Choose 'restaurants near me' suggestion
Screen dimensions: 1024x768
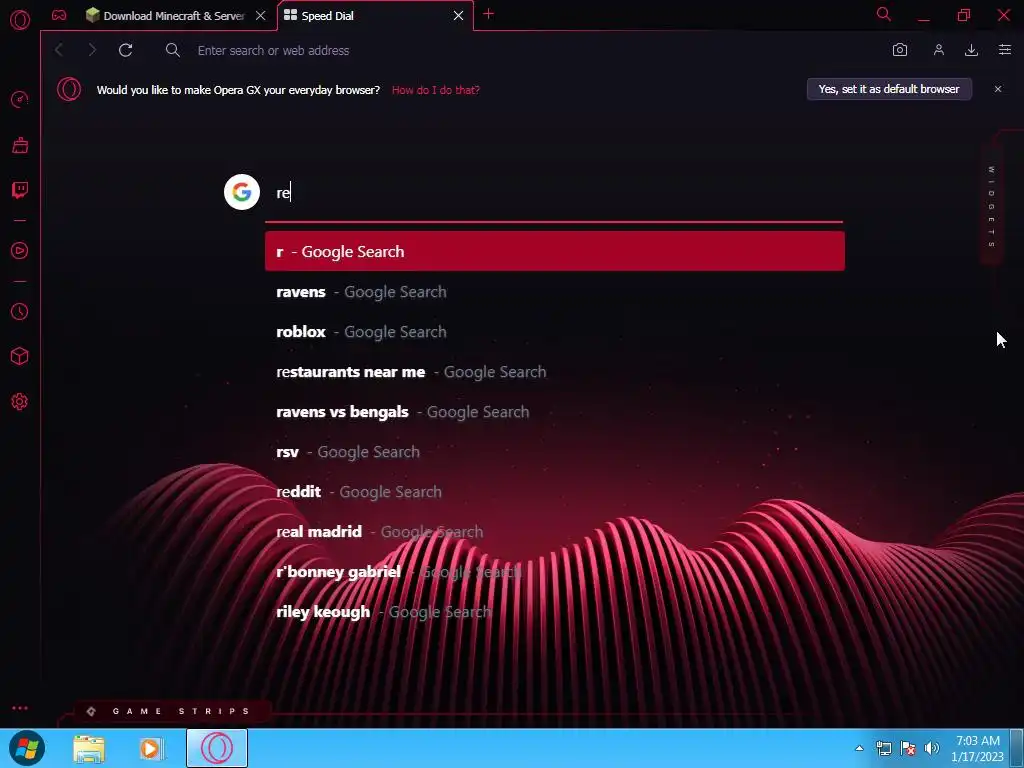click(554, 372)
